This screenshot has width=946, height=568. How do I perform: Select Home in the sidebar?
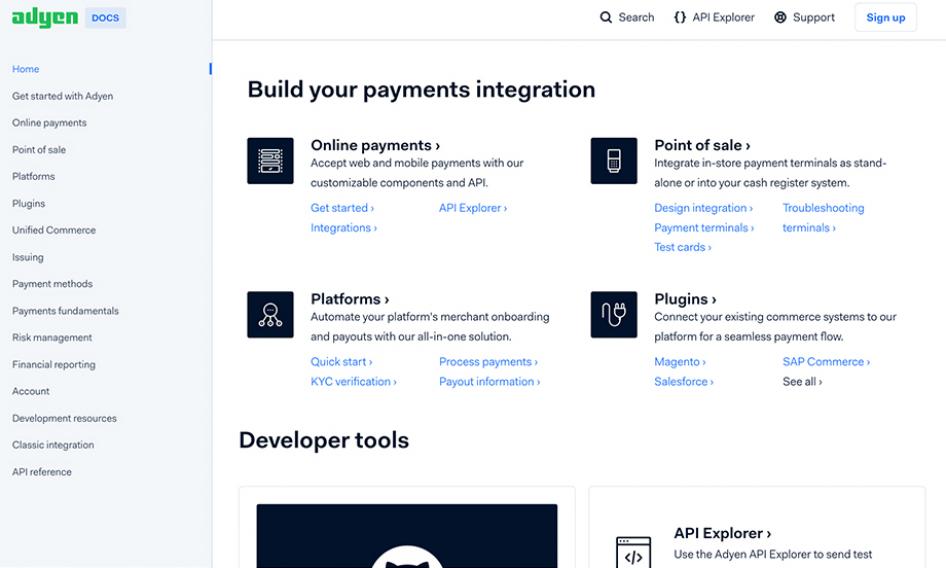click(x=25, y=69)
